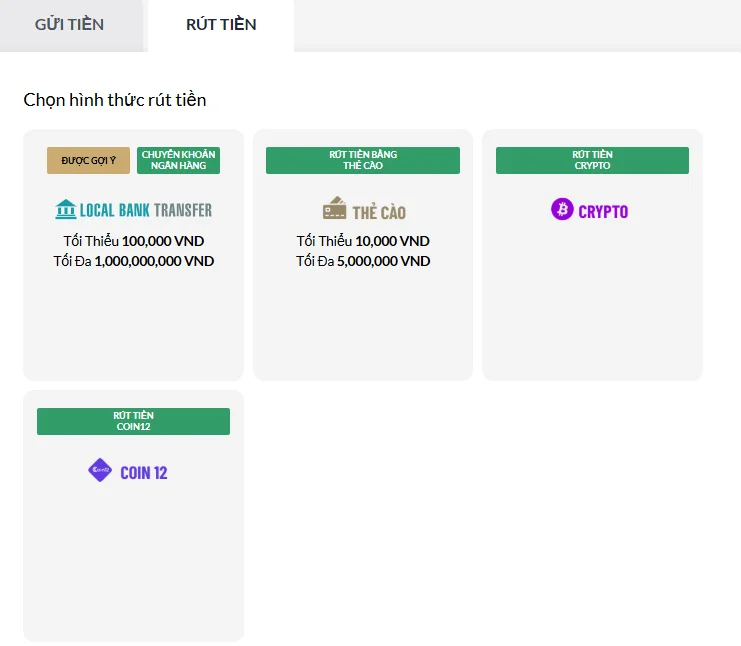Click the COIN 12 logo text

pyautogui.click(x=144, y=473)
